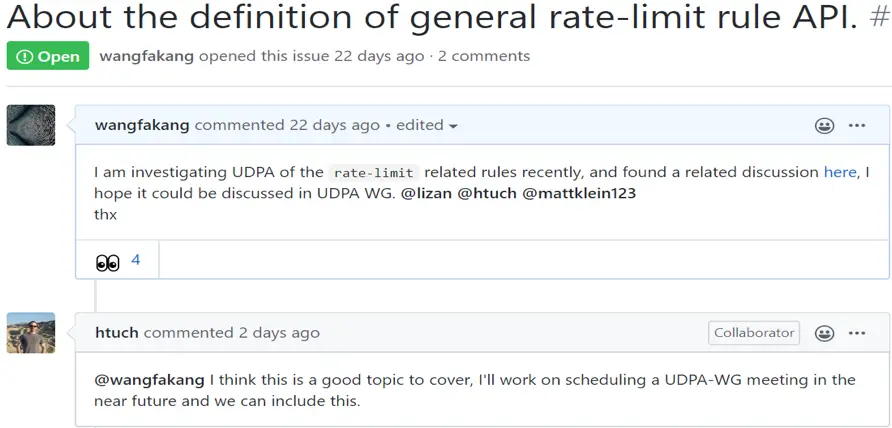Click the Collaborator badge
The width and height of the screenshot is (892, 428).
point(754,333)
